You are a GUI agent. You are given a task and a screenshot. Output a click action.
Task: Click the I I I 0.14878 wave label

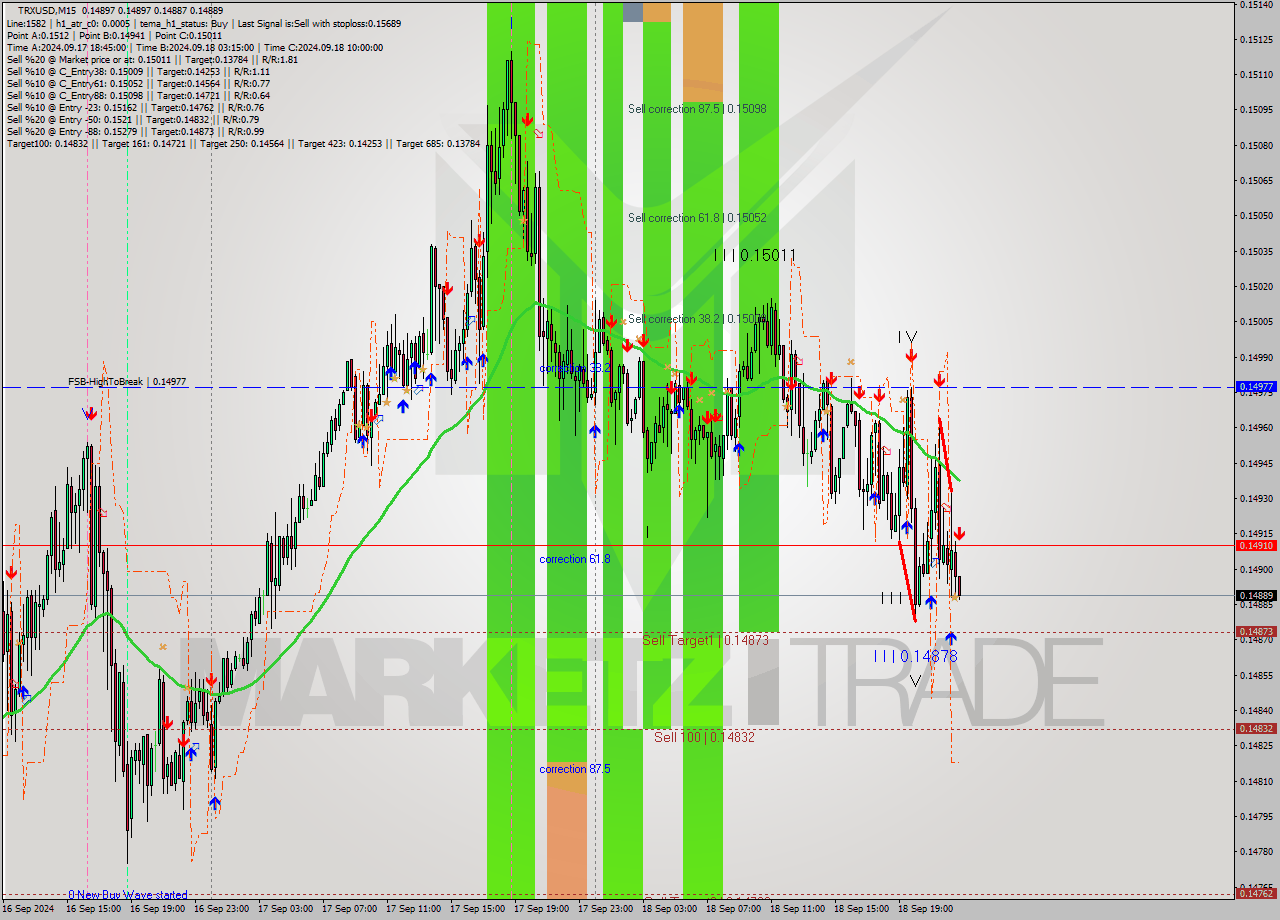coord(915,656)
